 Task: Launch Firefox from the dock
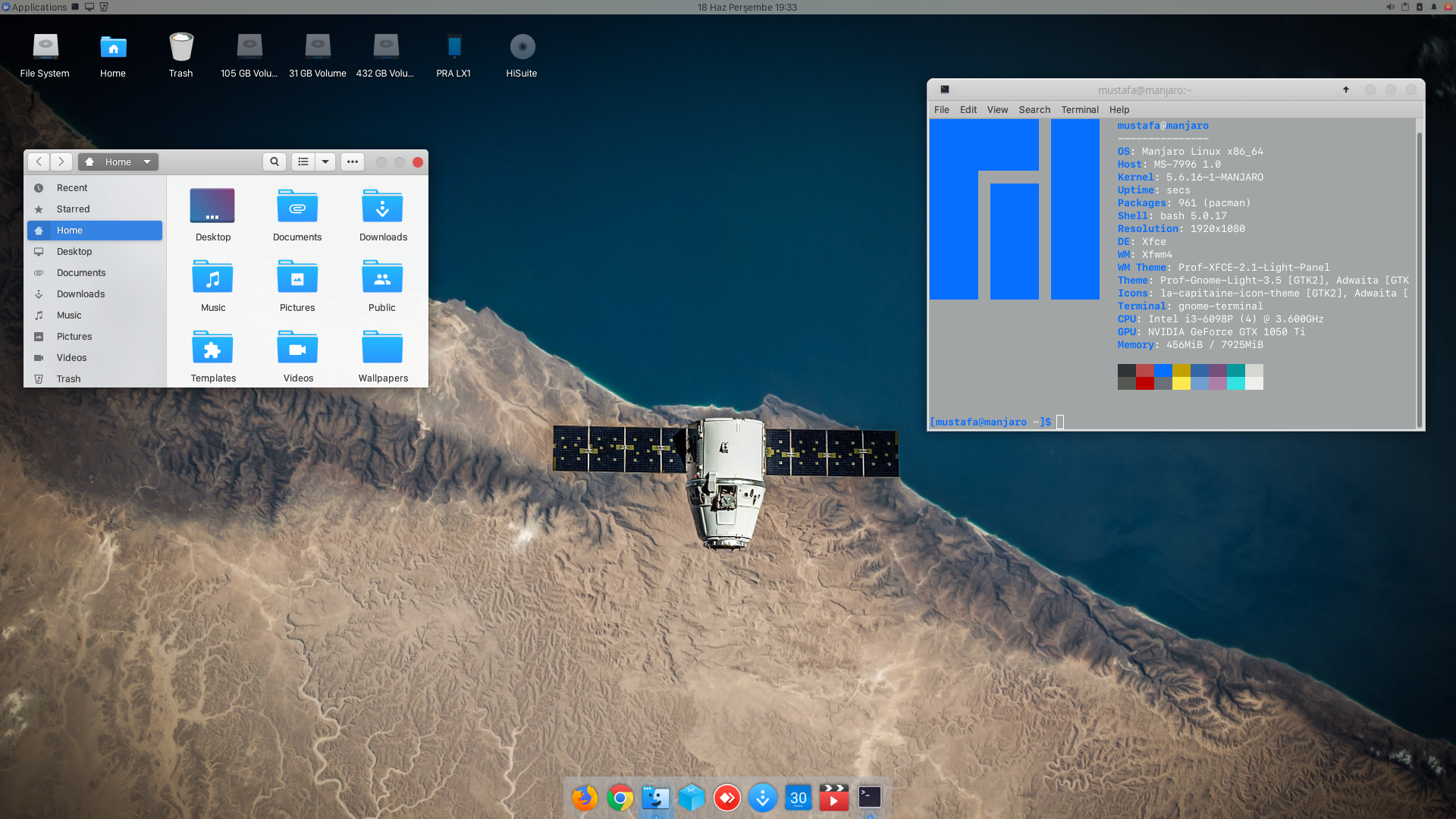pyautogui.click(x=585, y=798)
